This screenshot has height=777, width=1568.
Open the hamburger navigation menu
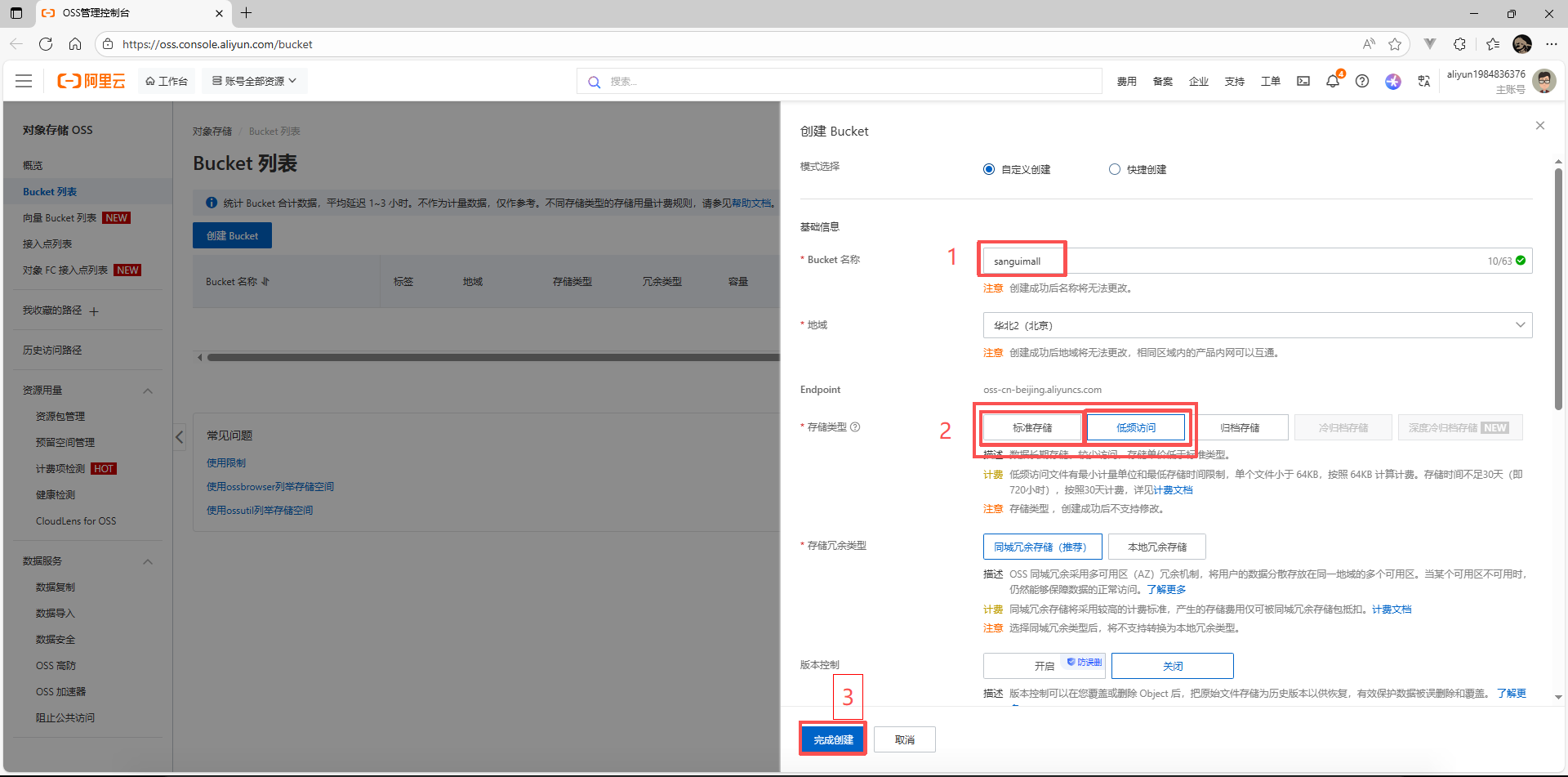(24, 81)
